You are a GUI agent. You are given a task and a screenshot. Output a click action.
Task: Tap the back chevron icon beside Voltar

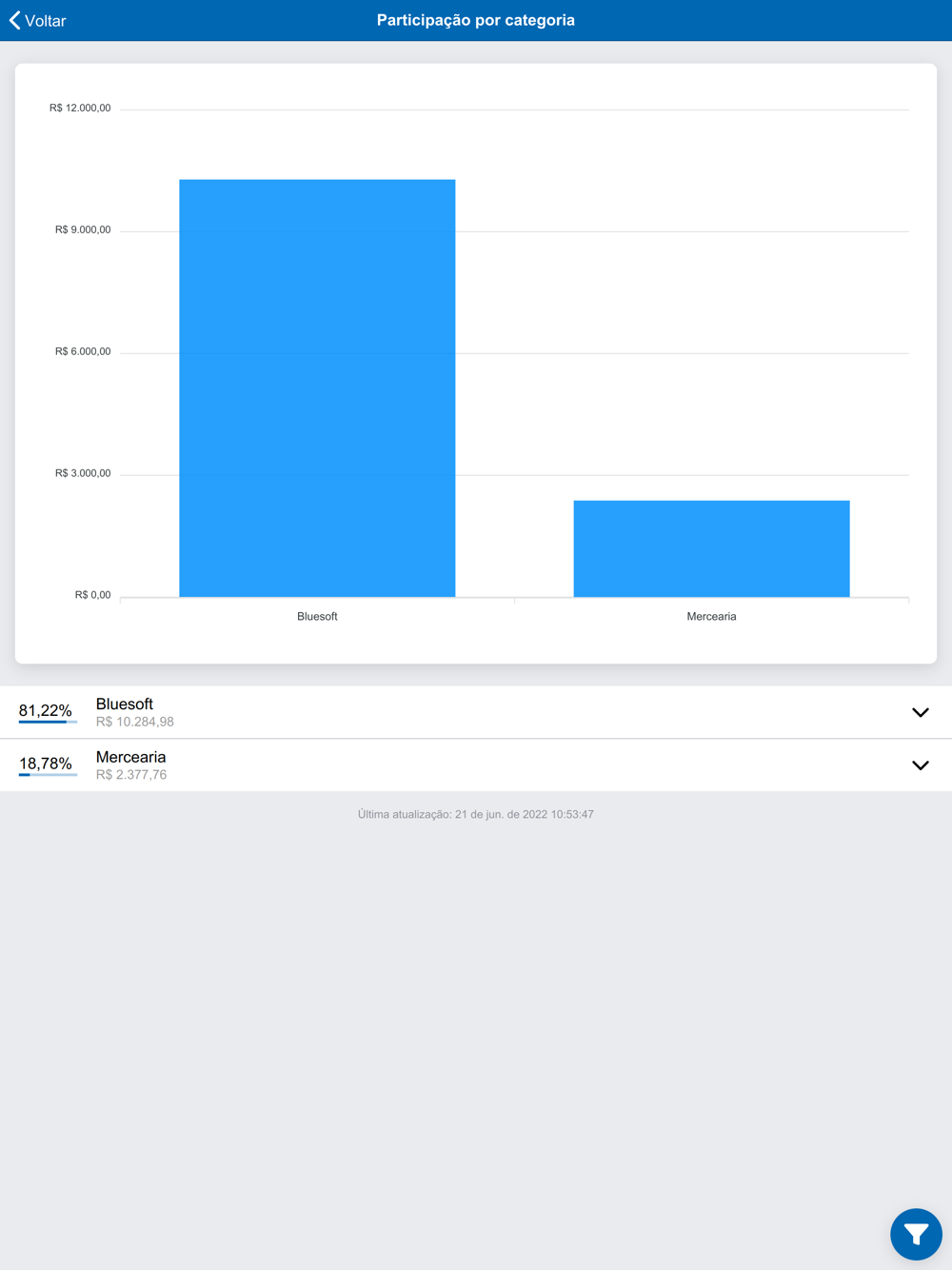14,20
